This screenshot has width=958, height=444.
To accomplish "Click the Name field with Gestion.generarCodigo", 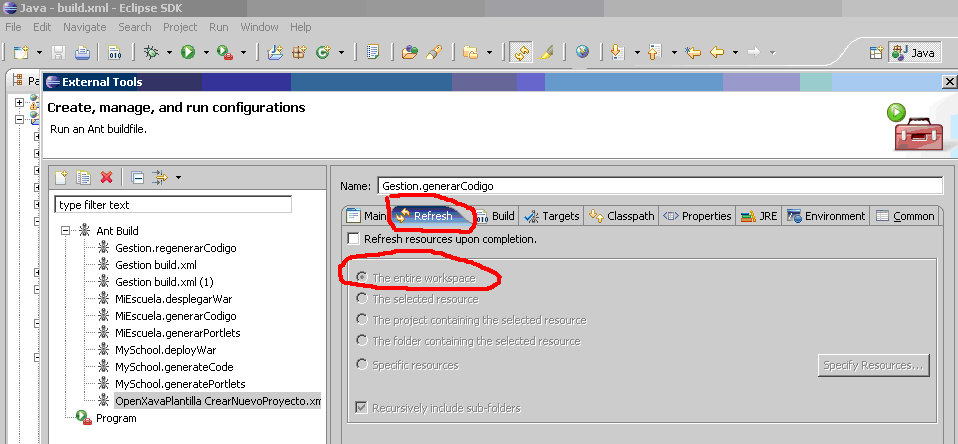I will [x=660, y=186].
